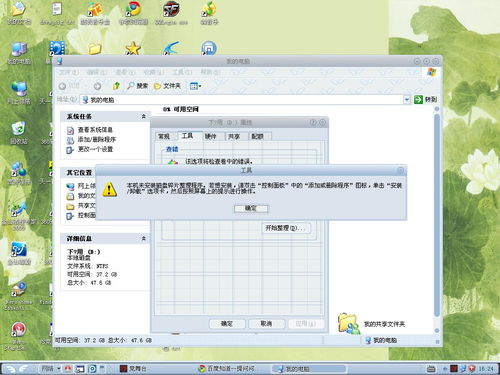Click 取消 in the properties dialog

tap(266, 324)
